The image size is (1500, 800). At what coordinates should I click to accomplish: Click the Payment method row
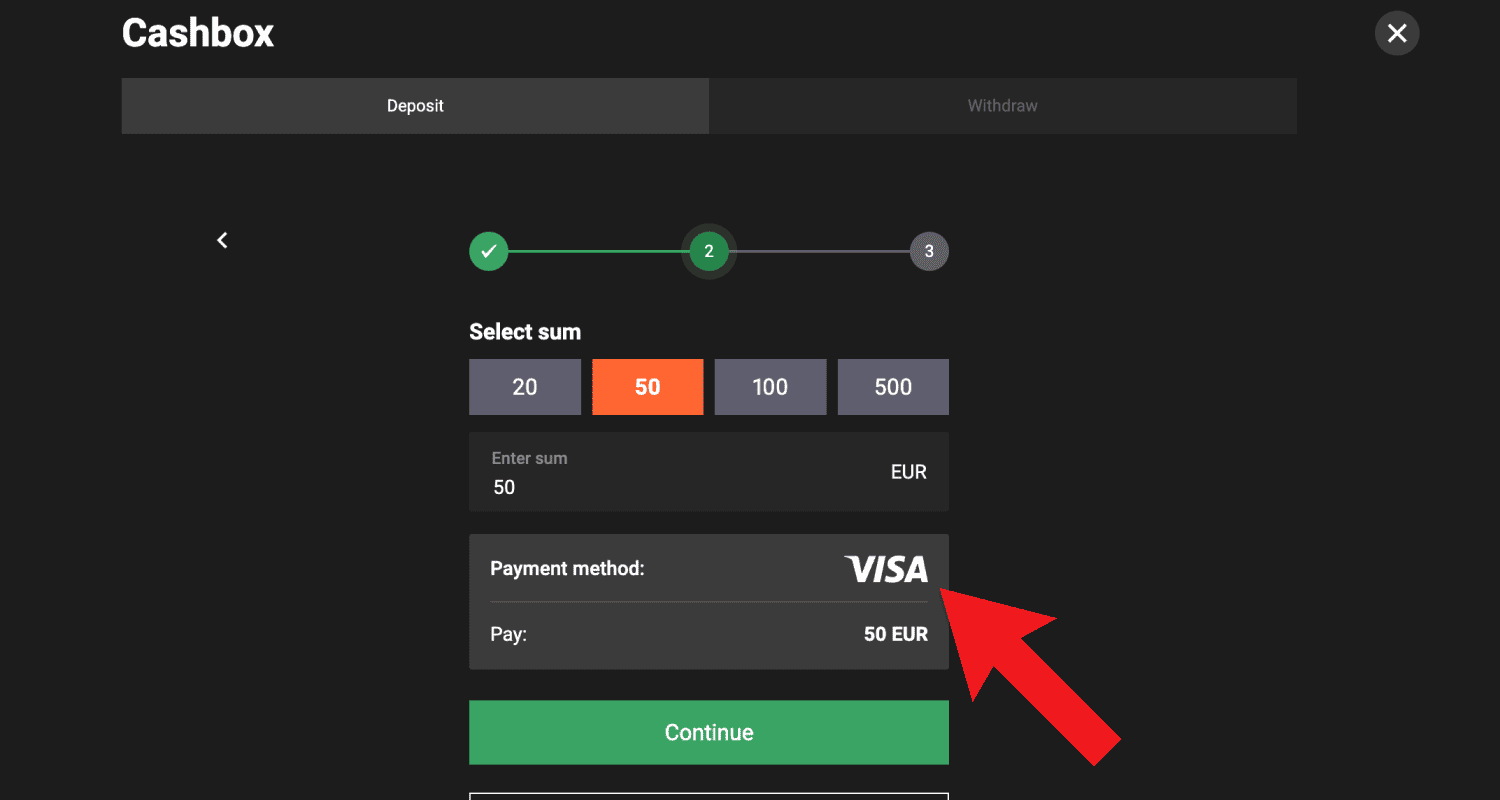709,568
